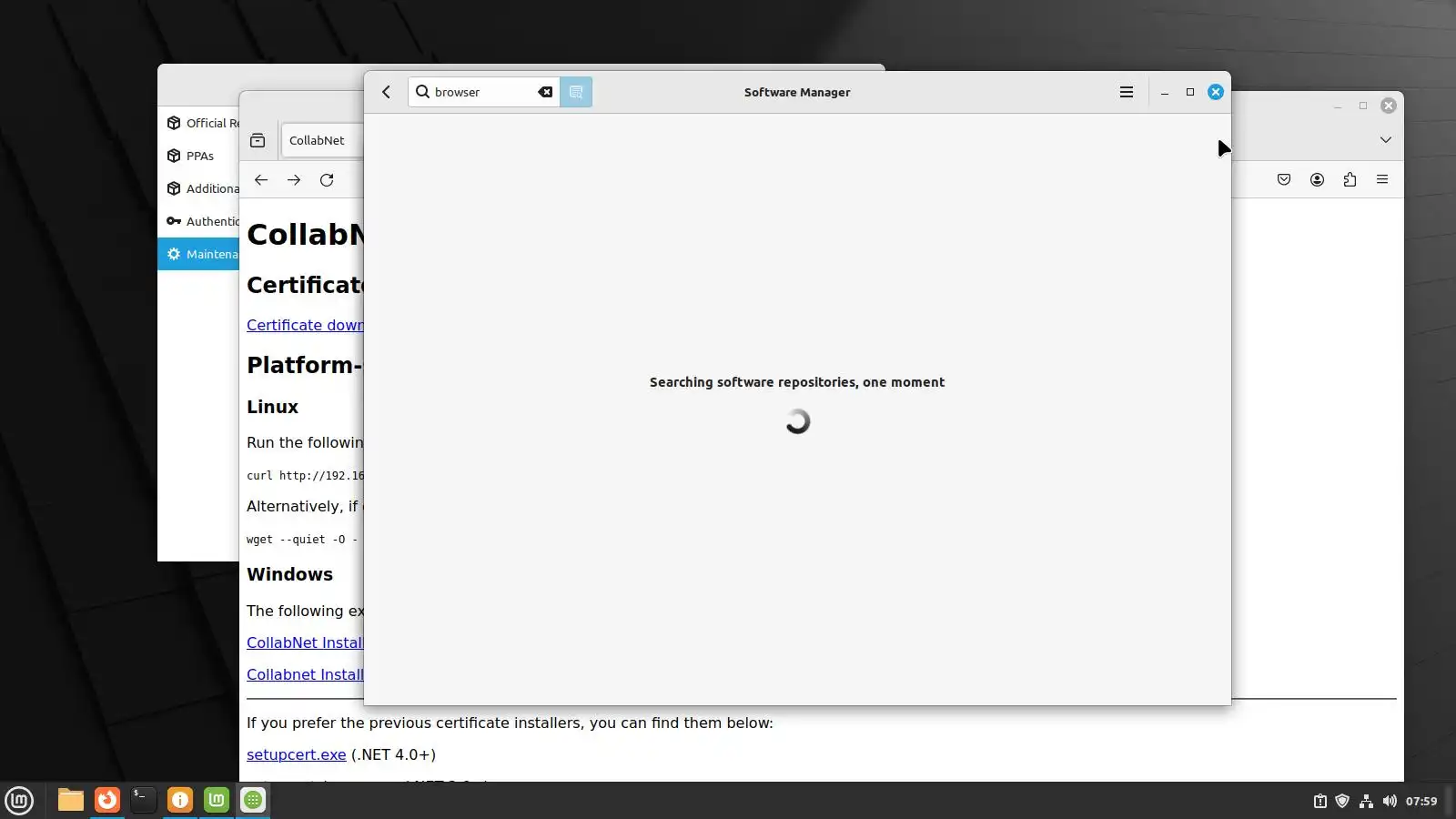Maximize the Software Manager window

coord(1190,92)
